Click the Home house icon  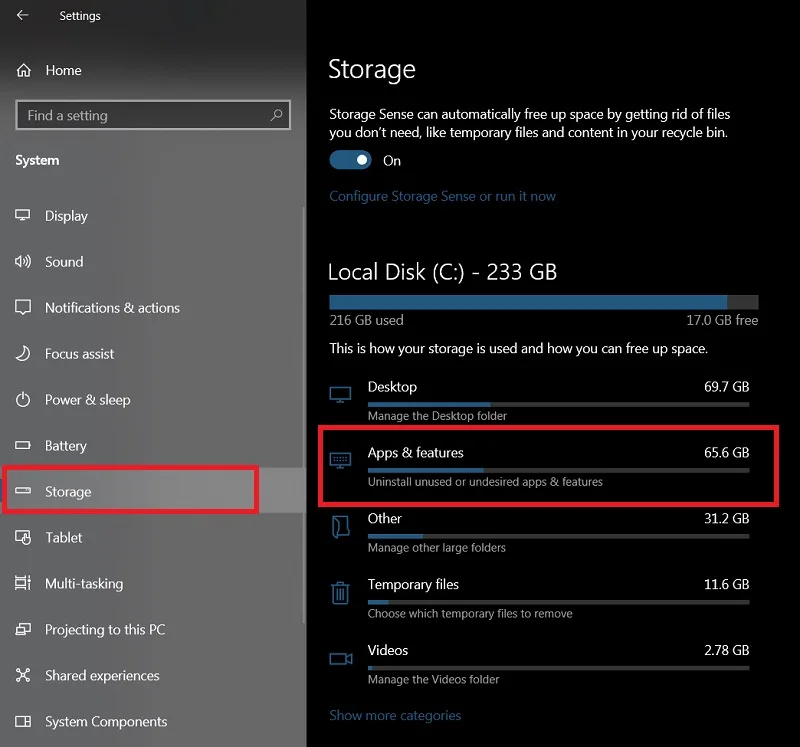tap(23, 70)
